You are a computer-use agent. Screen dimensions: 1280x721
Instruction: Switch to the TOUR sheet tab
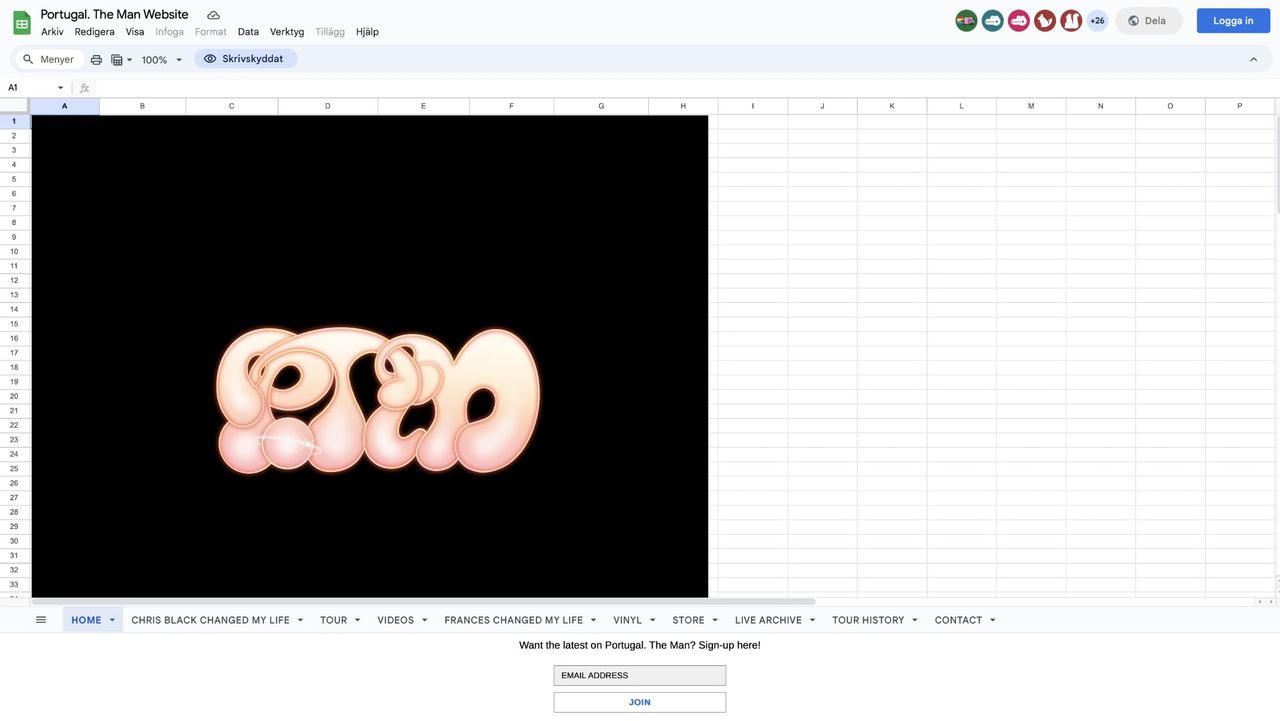tap(333, 620)
